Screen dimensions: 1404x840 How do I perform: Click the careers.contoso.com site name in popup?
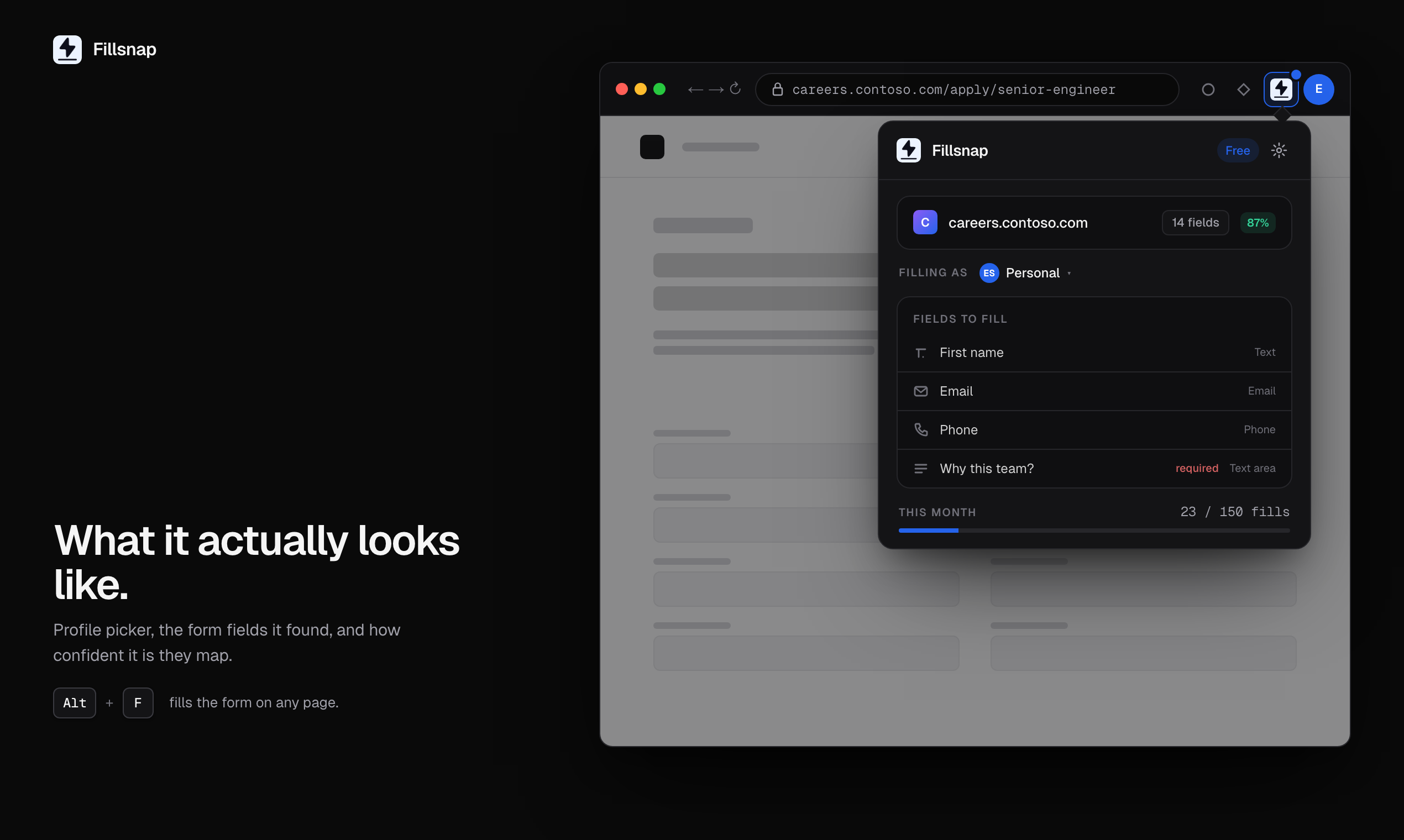(1018, 223)
